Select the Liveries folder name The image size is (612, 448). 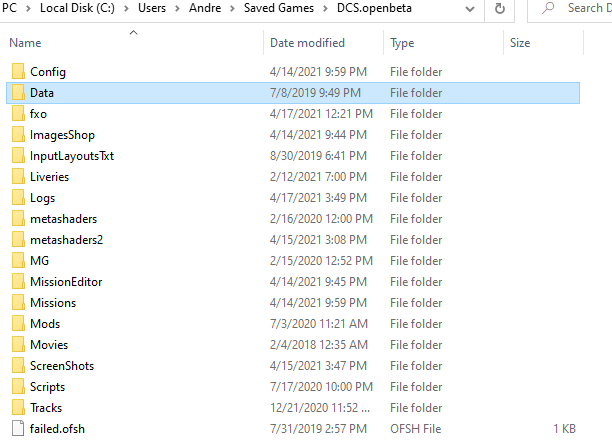(49, 177)
